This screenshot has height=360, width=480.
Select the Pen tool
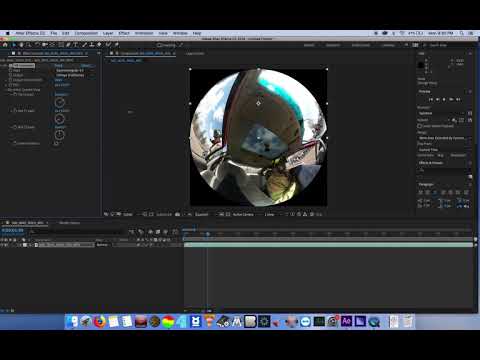(68, 45)
